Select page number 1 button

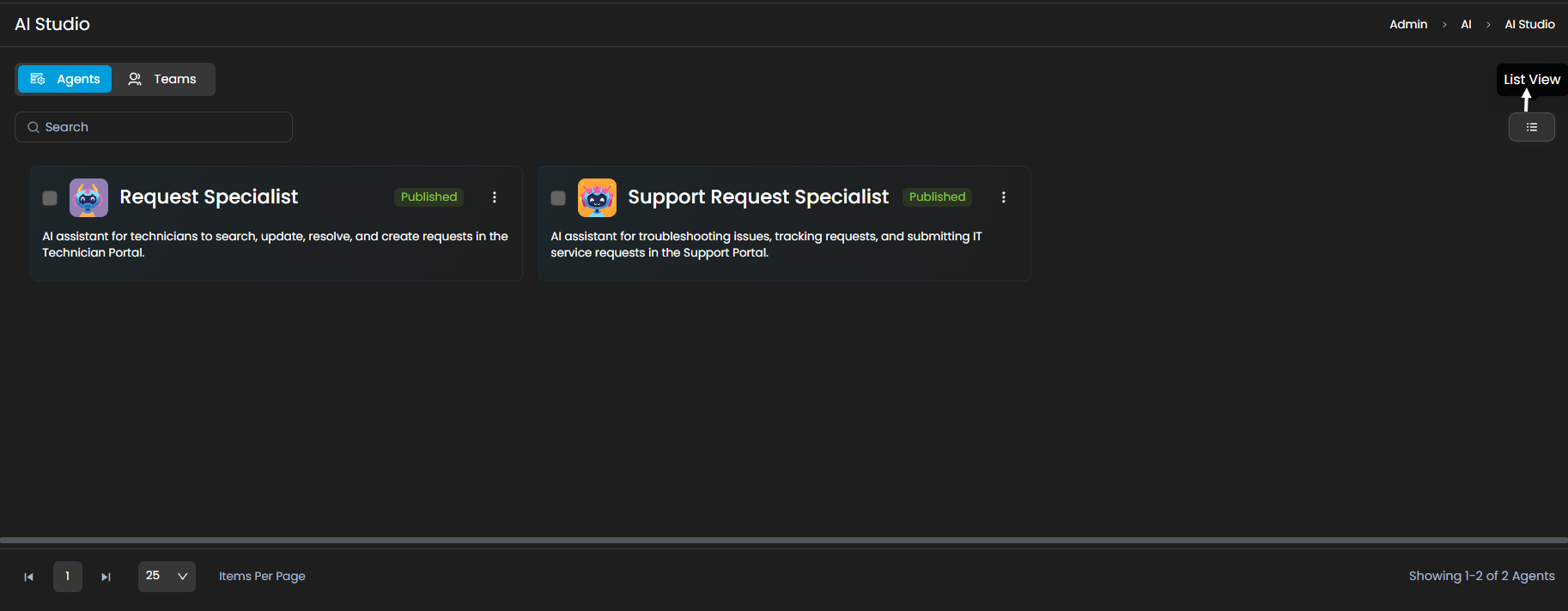tap(68, 576)
